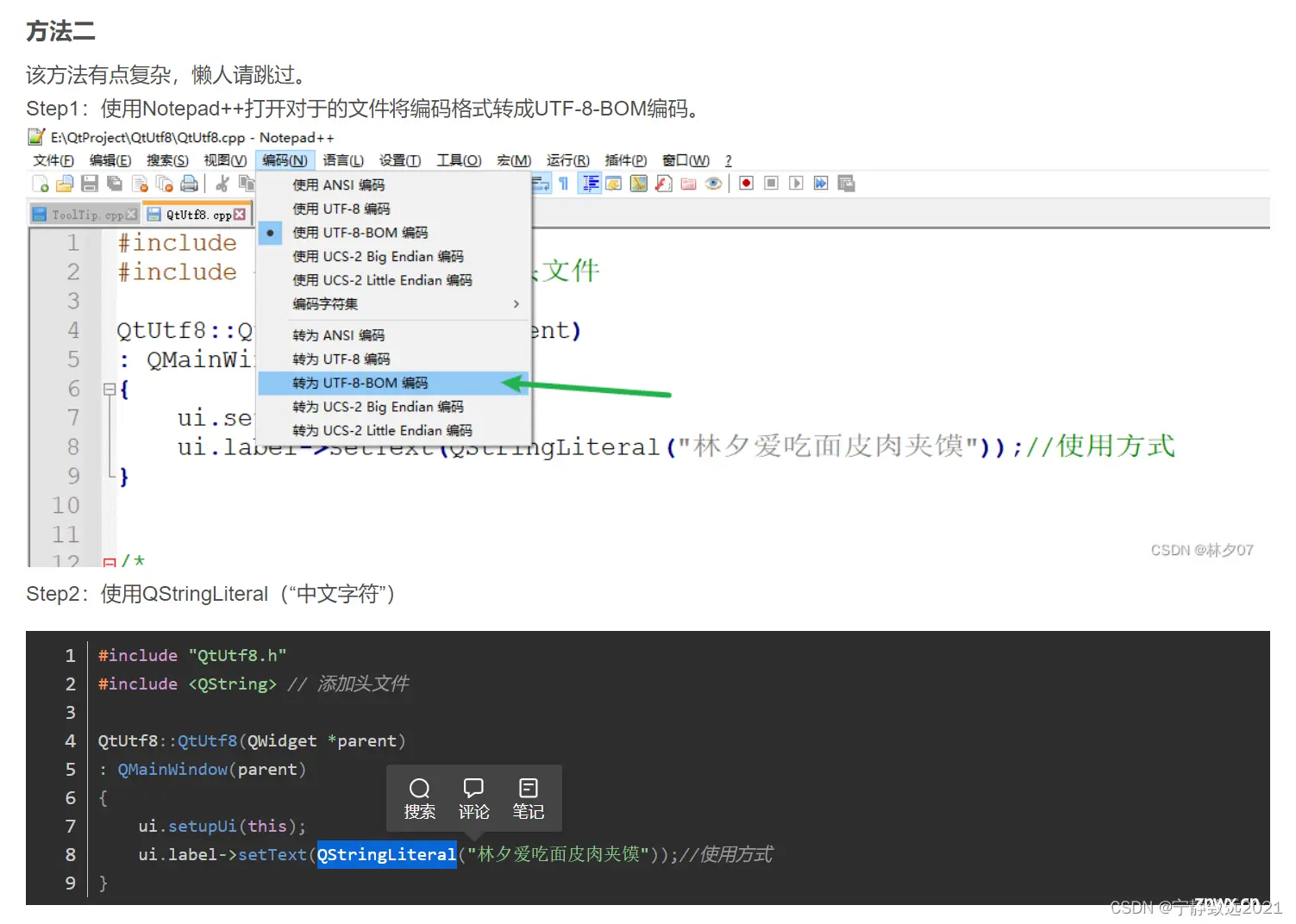Screen dimensions: 1296x924
Task: Toggle the indent guide toolbar icon
Action: click(x=590, y=184)
